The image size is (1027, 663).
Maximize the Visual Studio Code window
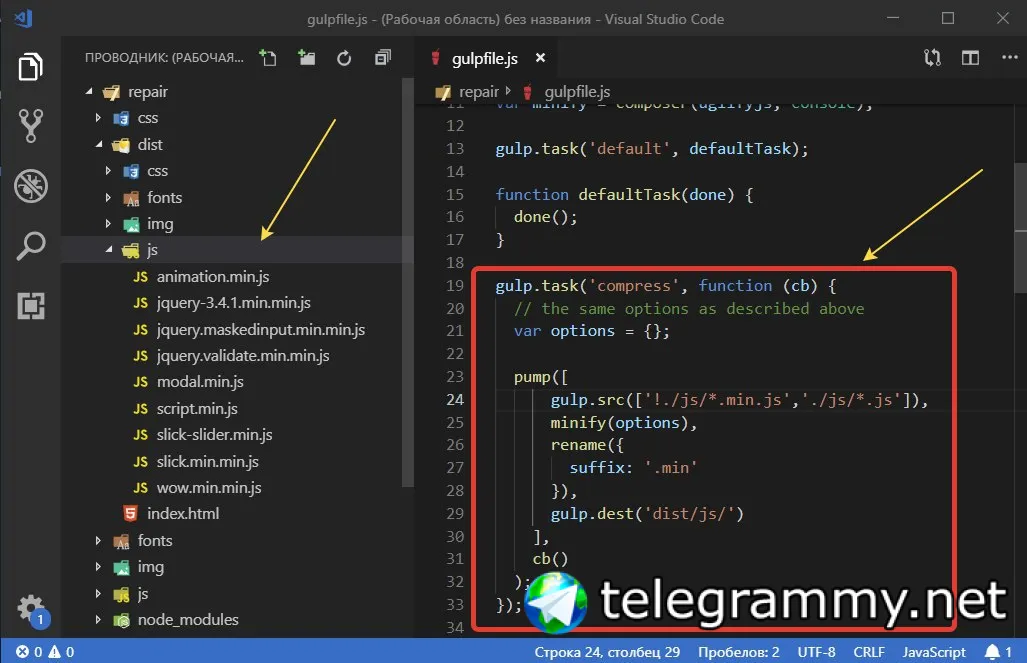coord(948,18)
